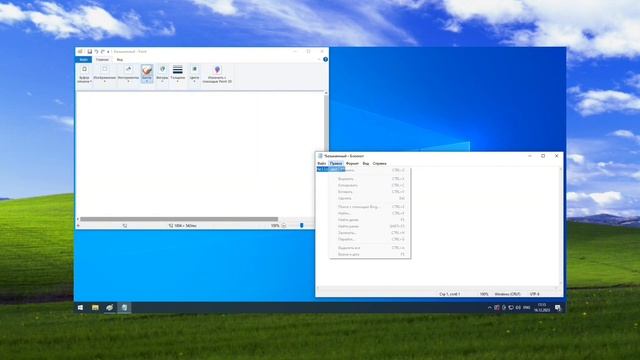Open the Help menu in Notepad

[380, 163]
